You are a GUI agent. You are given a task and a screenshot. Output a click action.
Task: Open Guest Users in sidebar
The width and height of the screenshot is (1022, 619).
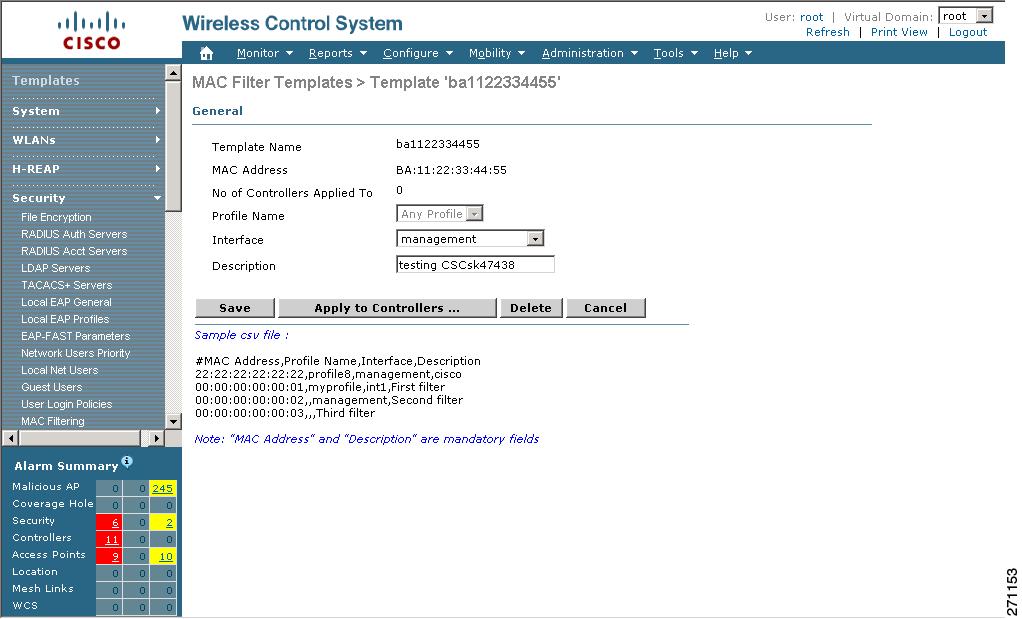coord(51,386)
